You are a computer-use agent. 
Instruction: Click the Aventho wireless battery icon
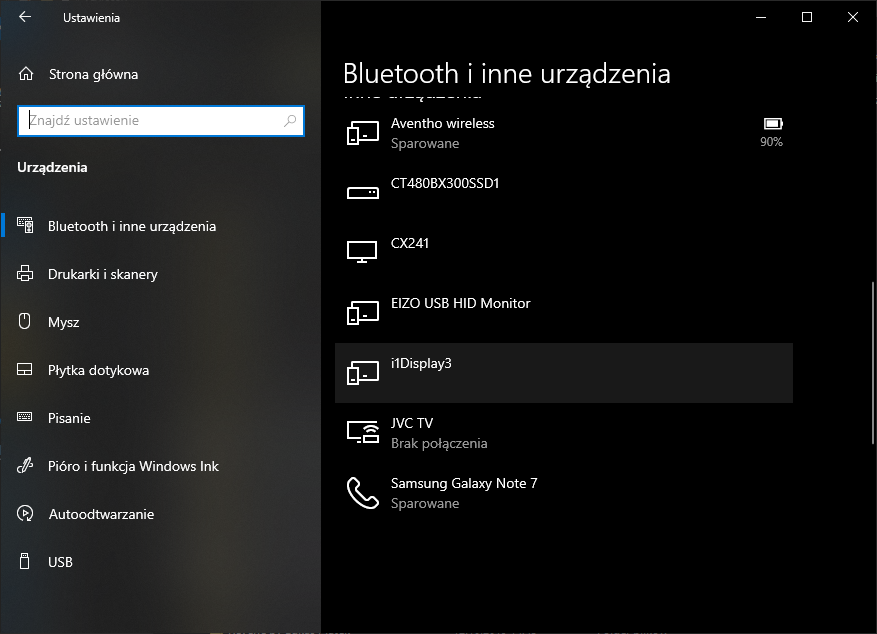point(772,124)
